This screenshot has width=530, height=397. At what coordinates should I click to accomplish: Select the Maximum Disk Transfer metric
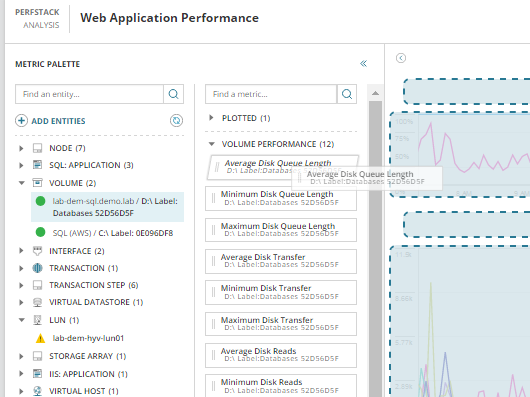[x=281, y=324]
